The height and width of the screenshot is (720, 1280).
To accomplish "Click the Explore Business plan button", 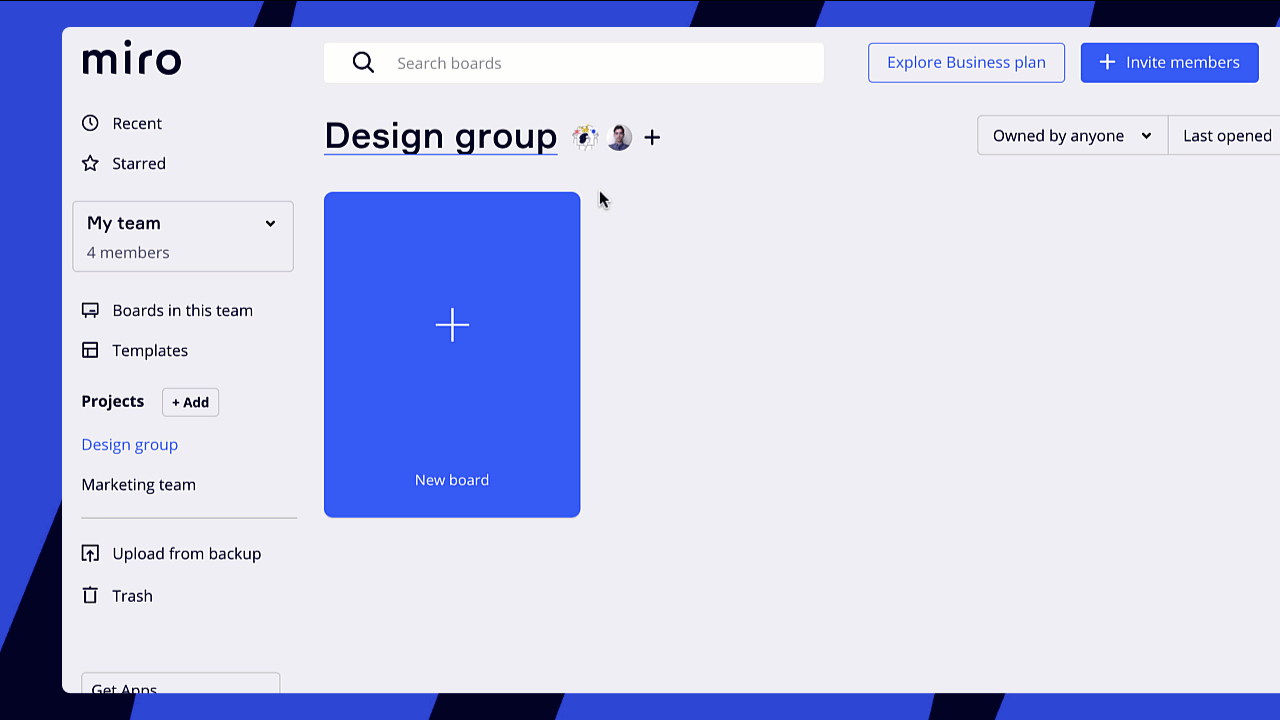I will [966, 62].
